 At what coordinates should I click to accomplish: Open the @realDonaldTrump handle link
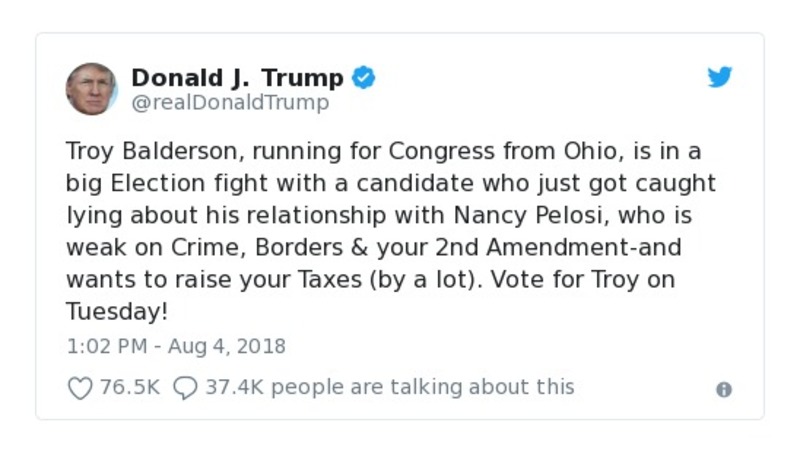click(230, 102)
